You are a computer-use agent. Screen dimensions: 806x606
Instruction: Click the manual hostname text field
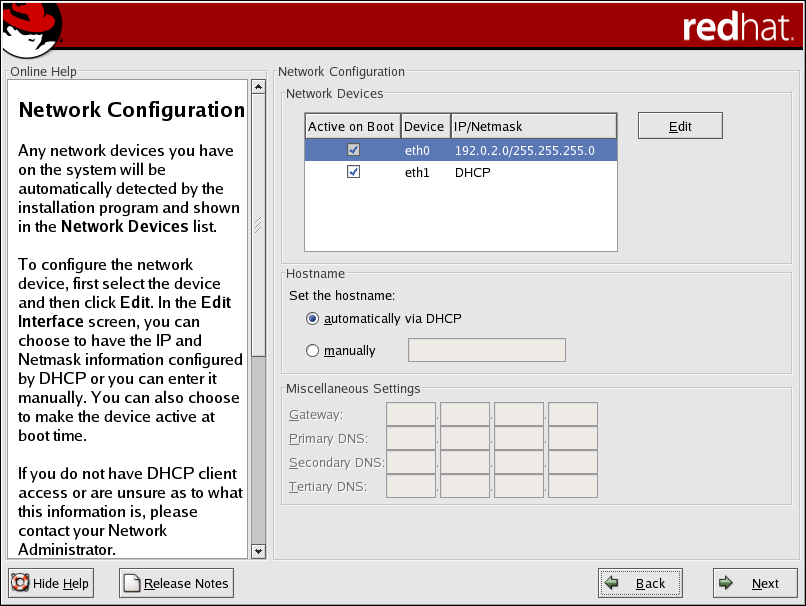click(487, 350)
